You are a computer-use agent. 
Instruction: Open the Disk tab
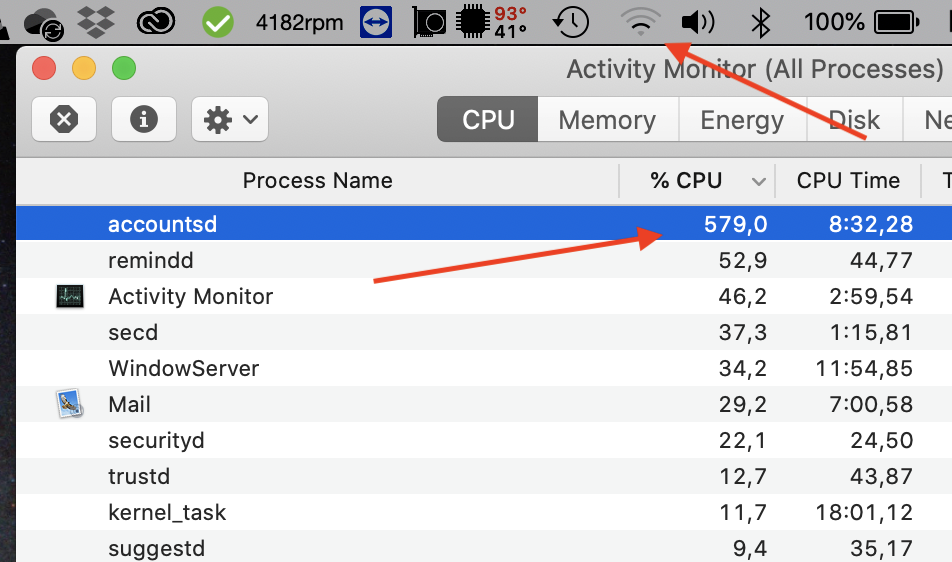[855, 120]
